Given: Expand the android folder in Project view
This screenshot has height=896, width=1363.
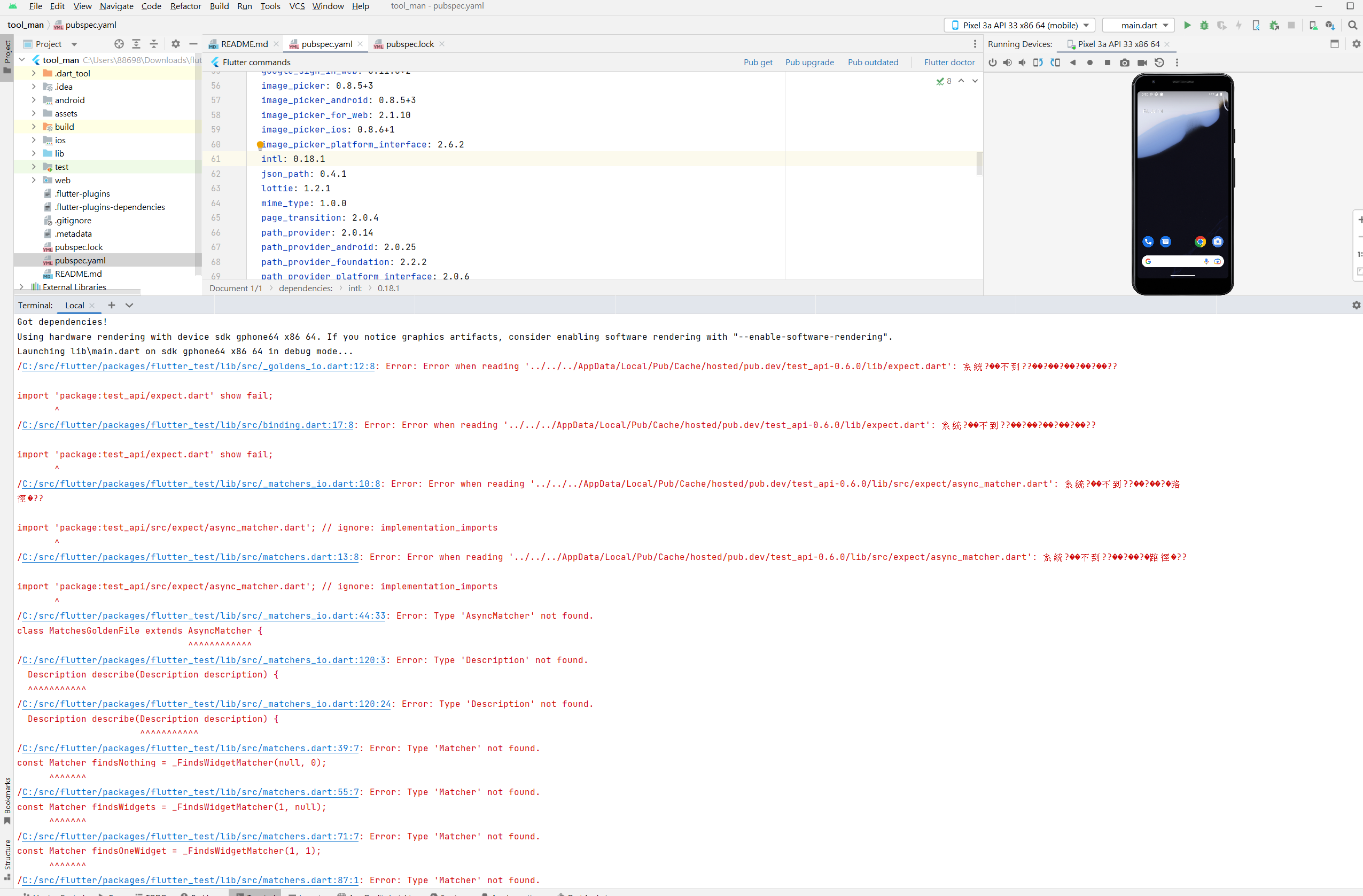Looking at the screenshot, I should 34,99.
